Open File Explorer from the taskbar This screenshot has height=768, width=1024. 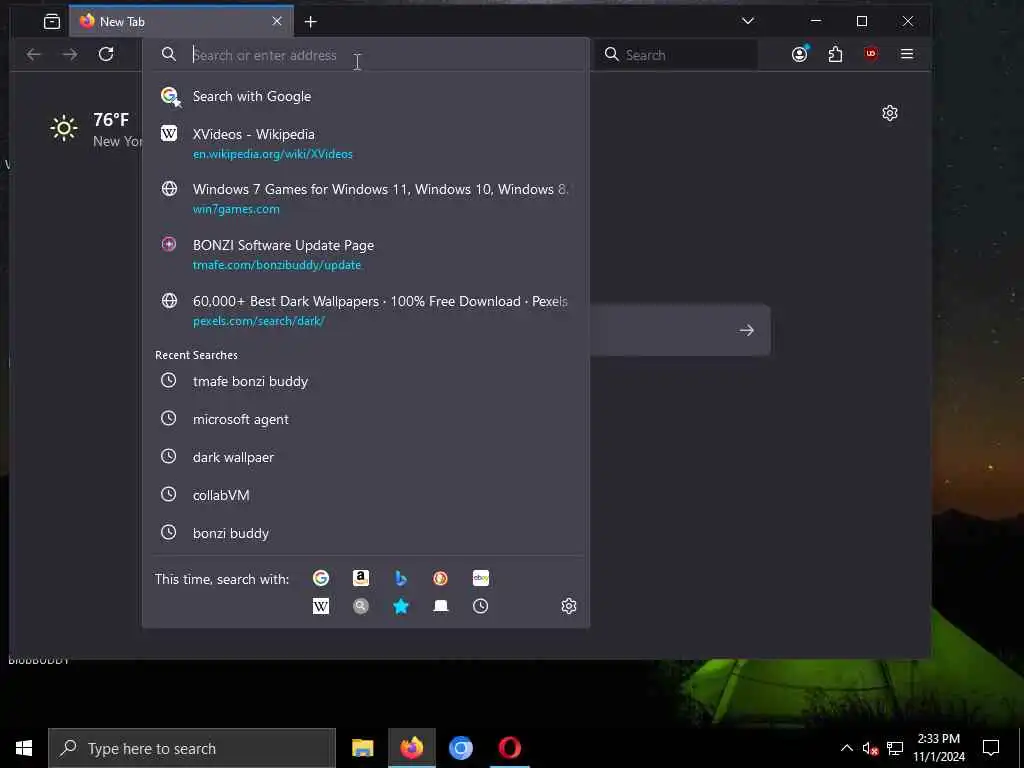coord(362,748)
